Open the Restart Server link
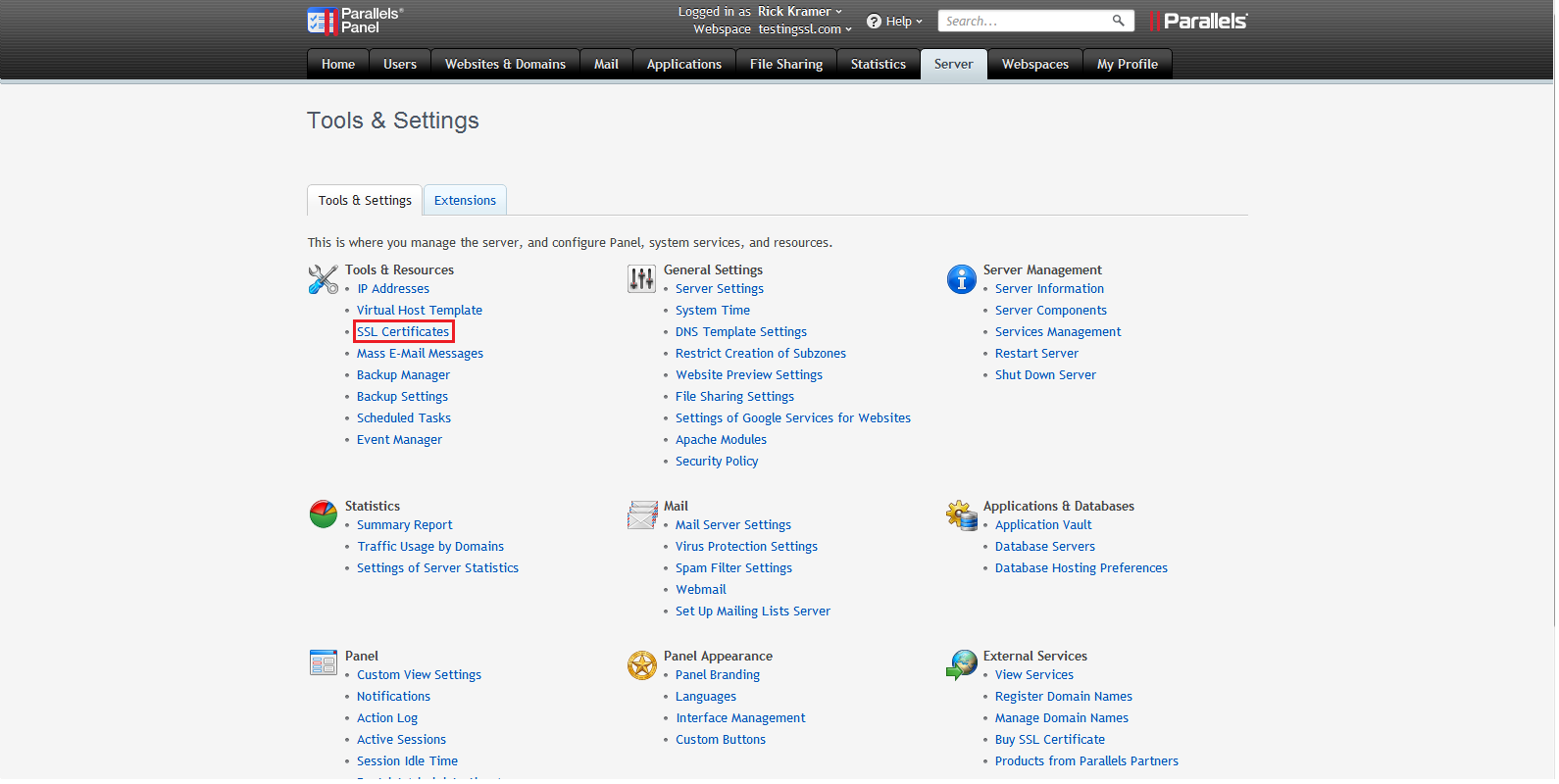1559x784 pixels. click(x=1036, y=354)
